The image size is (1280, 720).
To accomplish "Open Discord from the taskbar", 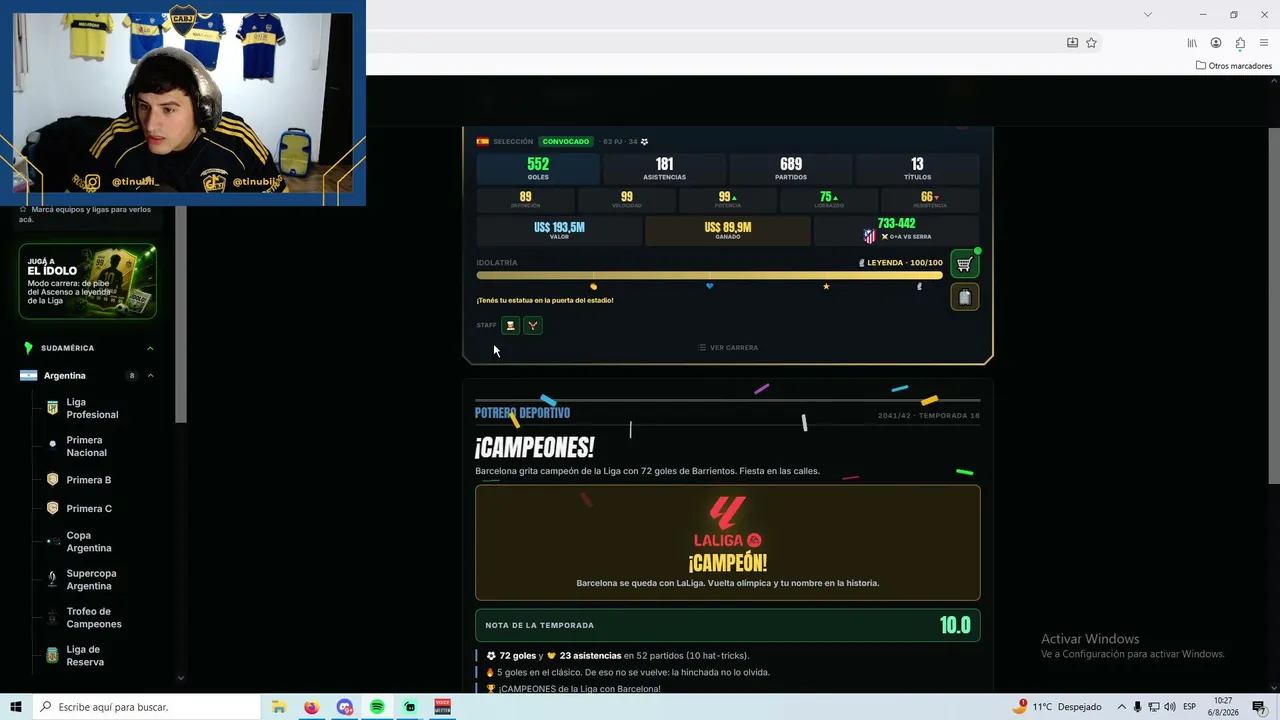I will click(x=345, y=707).
